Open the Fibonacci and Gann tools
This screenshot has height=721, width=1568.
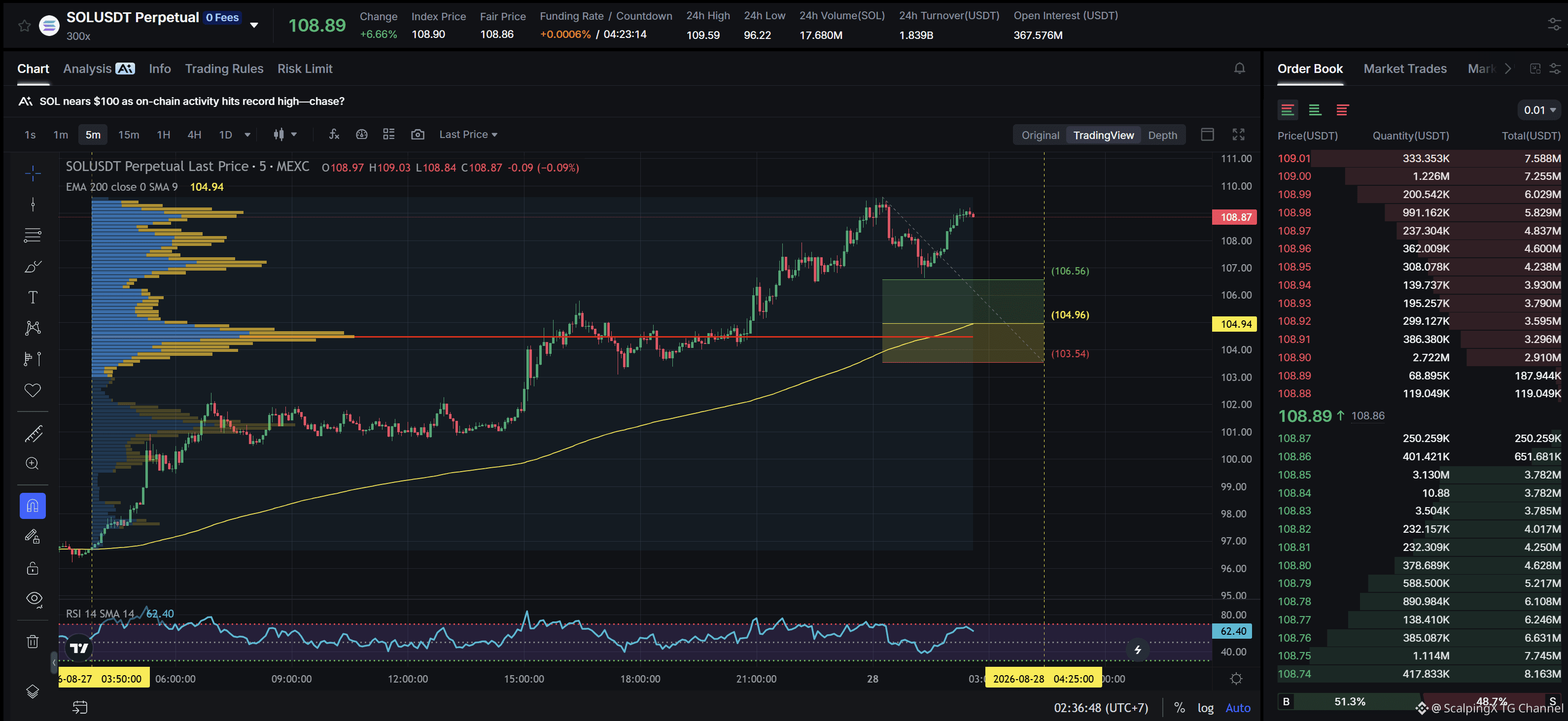coord(33,235)
